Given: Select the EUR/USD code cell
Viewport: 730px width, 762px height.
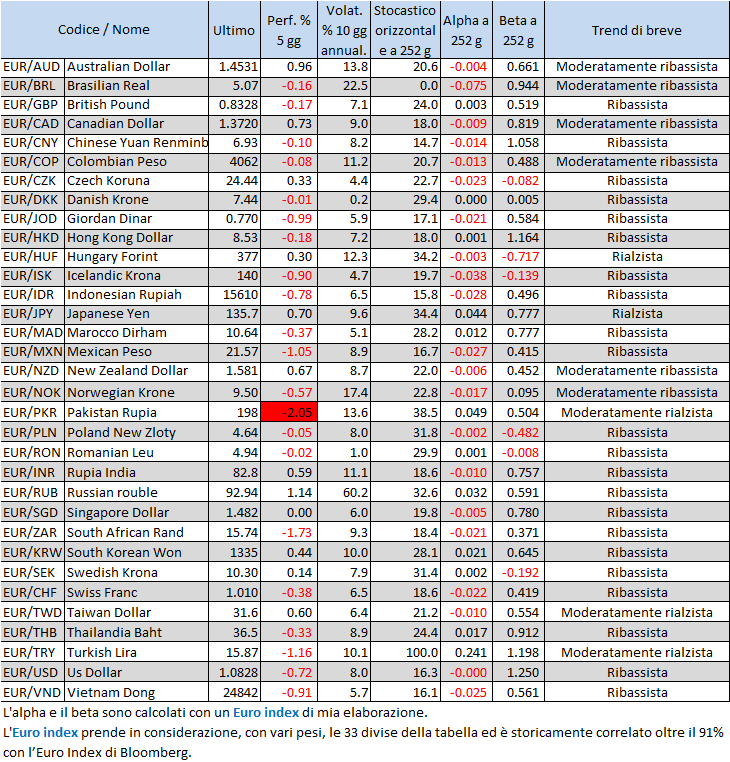Looking at the screenshot, I should [x=32, y=672].
